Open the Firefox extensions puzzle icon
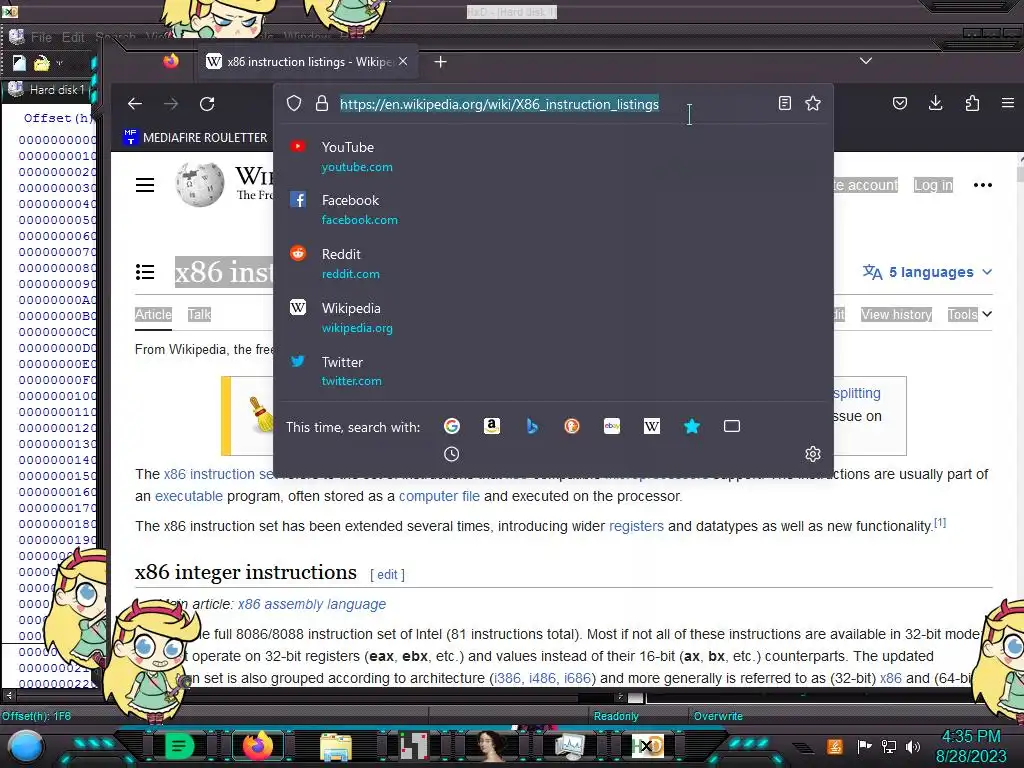Screen dimensions: 1024x768 tap(972, 103)
